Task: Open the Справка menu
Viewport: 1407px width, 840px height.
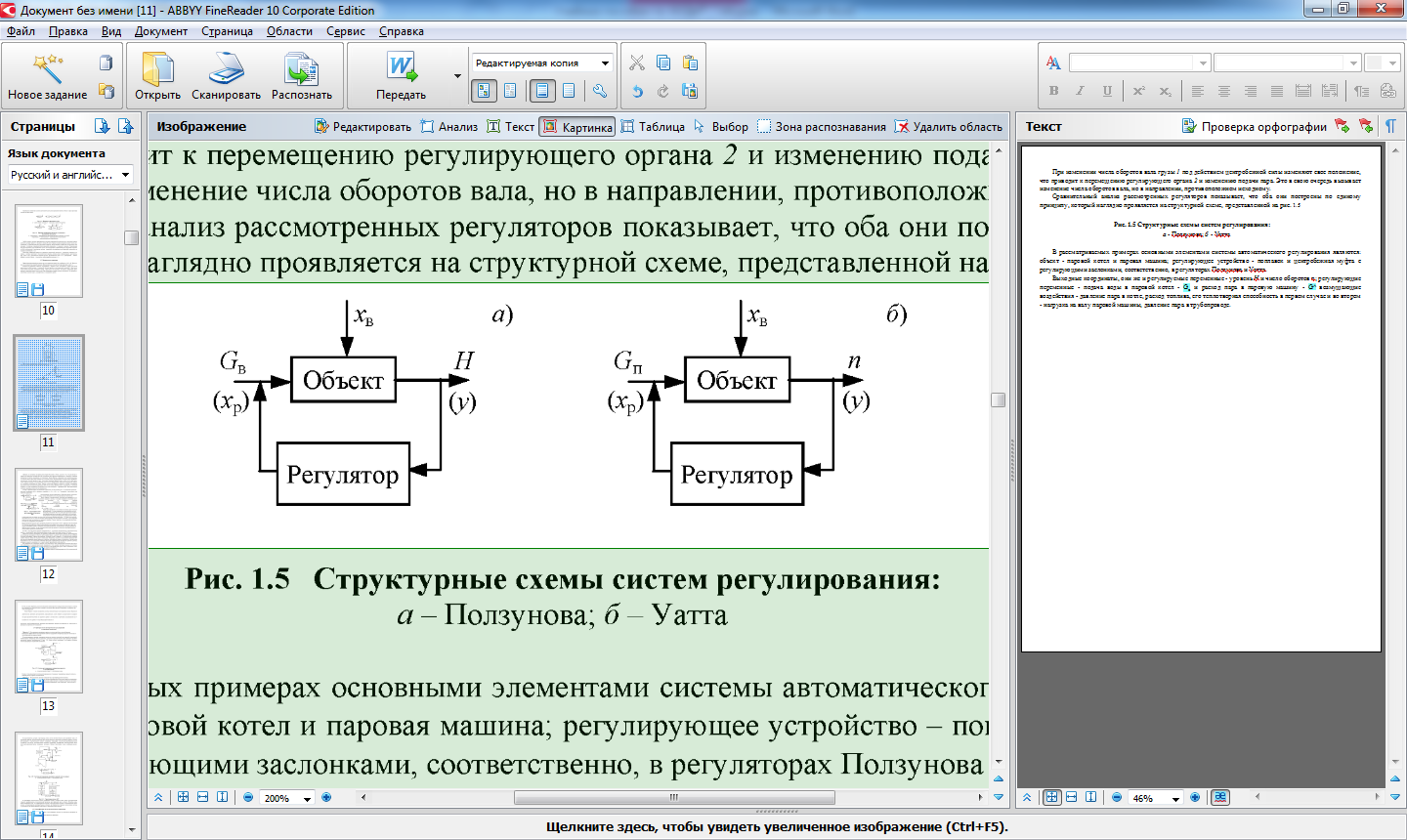Action: pyautogui.click(x=402, y=31)
